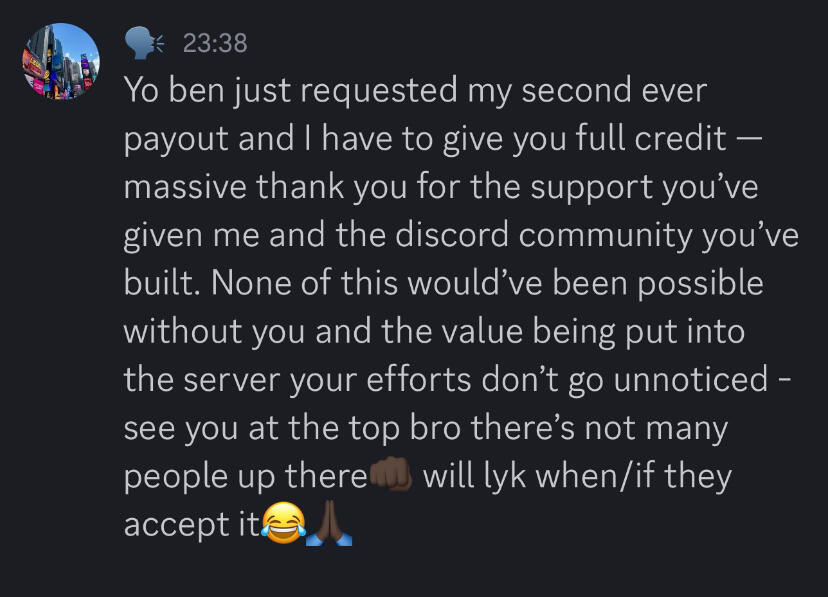828x597 pixels.
Task: Click the word "massive" in the message
Action: [x=185, y=187]
